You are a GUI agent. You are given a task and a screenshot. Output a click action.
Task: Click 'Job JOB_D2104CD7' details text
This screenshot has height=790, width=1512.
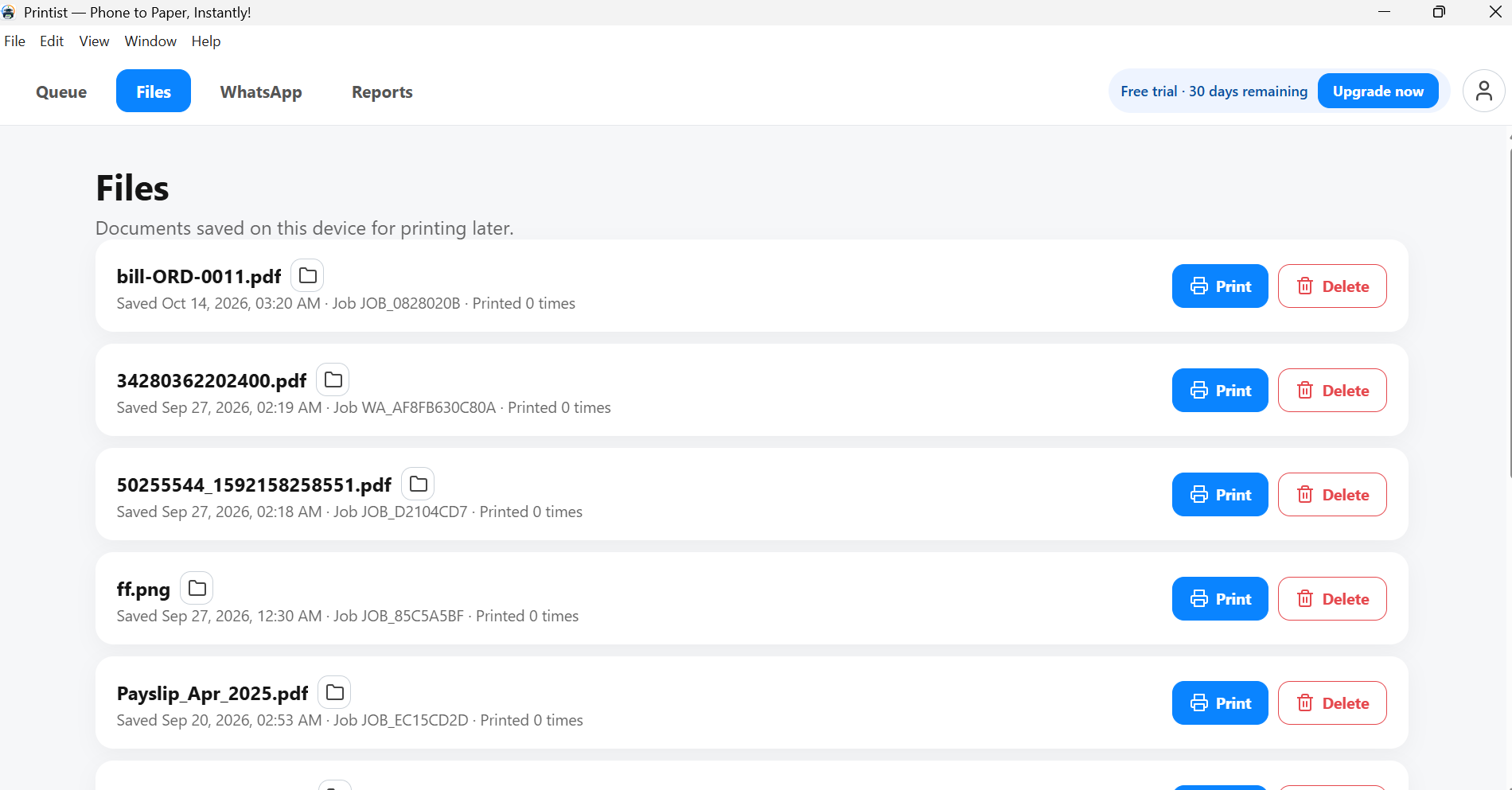400,512
